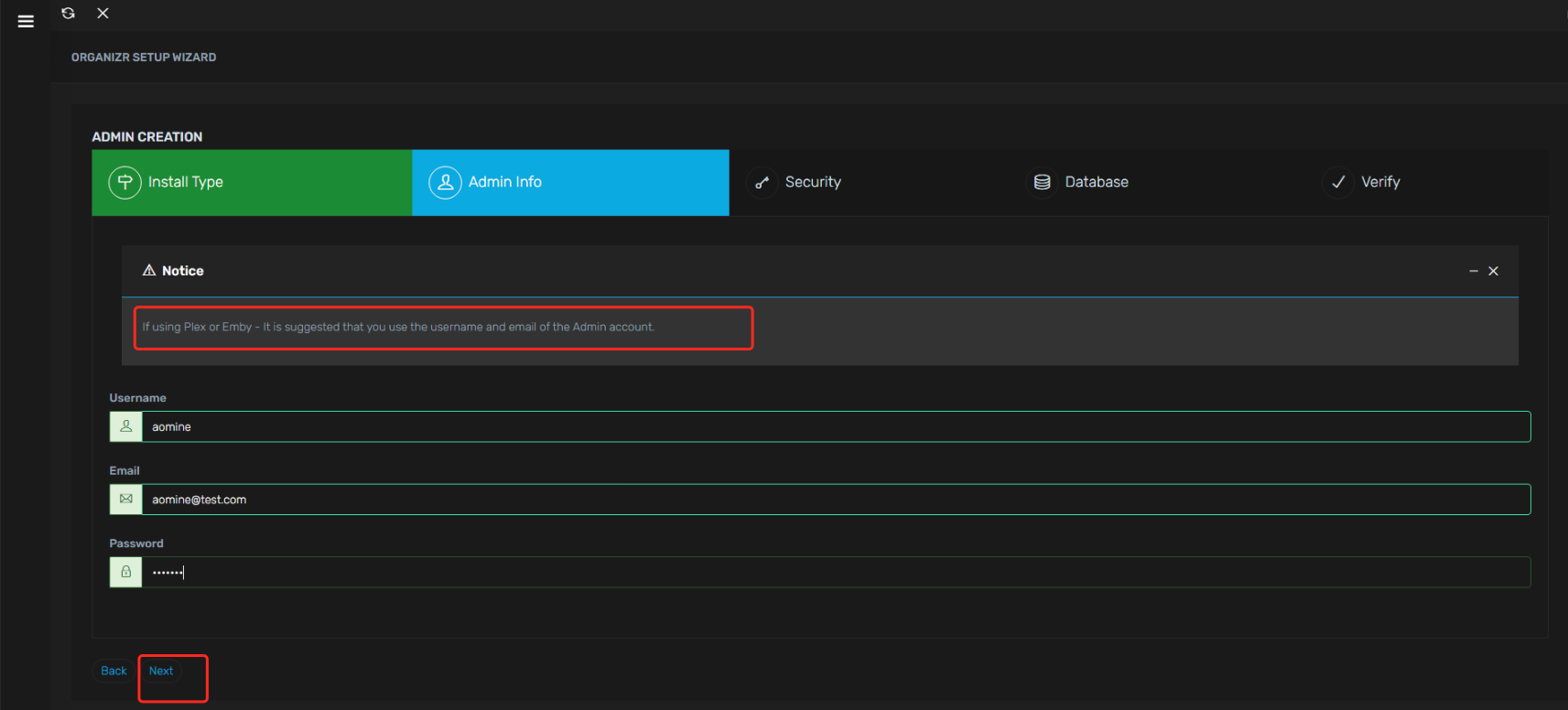Click the Notice heading text
1568x710 pixels.
click(x=183, y=271)
